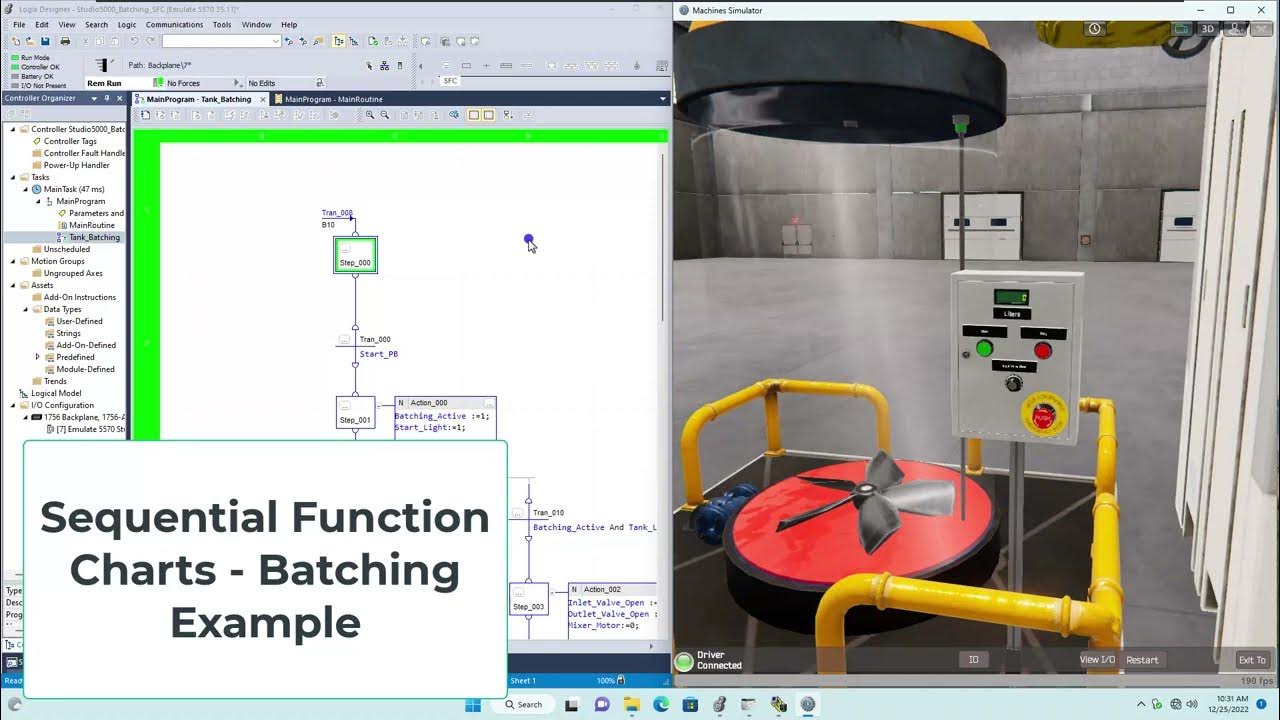
Task: Push the red Stop button on simulator panel
Action: tap(1043, 350)
